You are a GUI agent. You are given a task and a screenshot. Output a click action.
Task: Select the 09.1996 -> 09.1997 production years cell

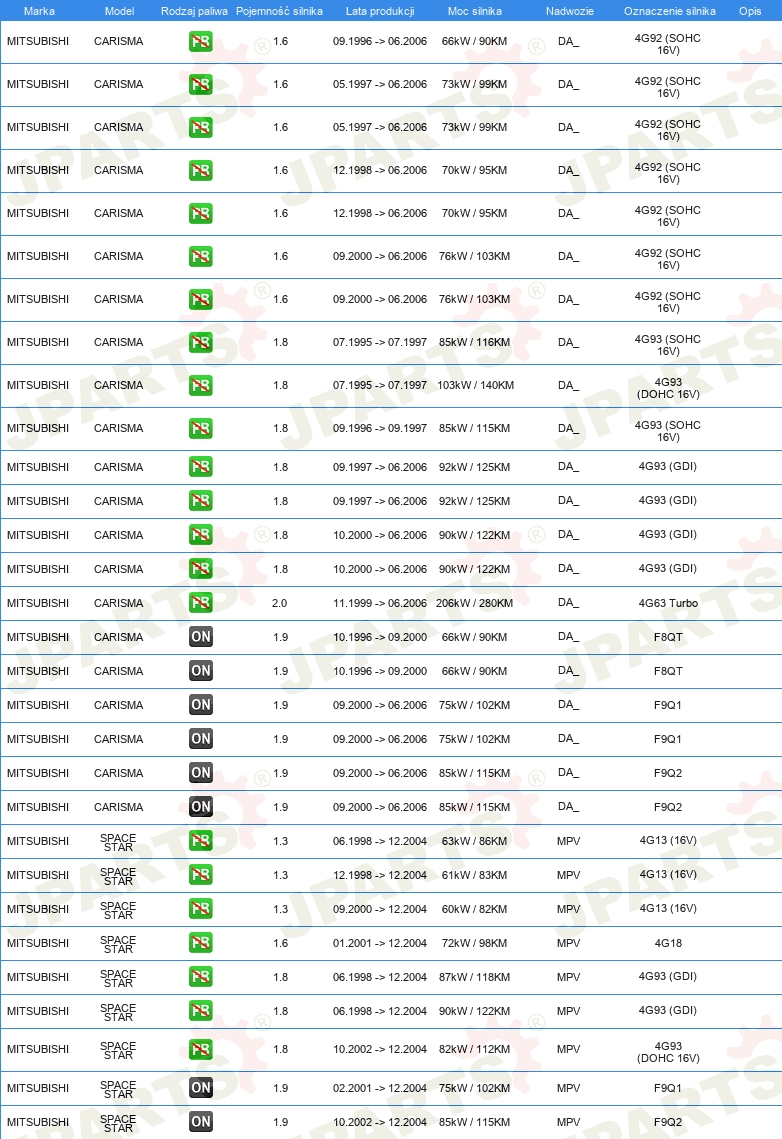click(x=380, y=428)
